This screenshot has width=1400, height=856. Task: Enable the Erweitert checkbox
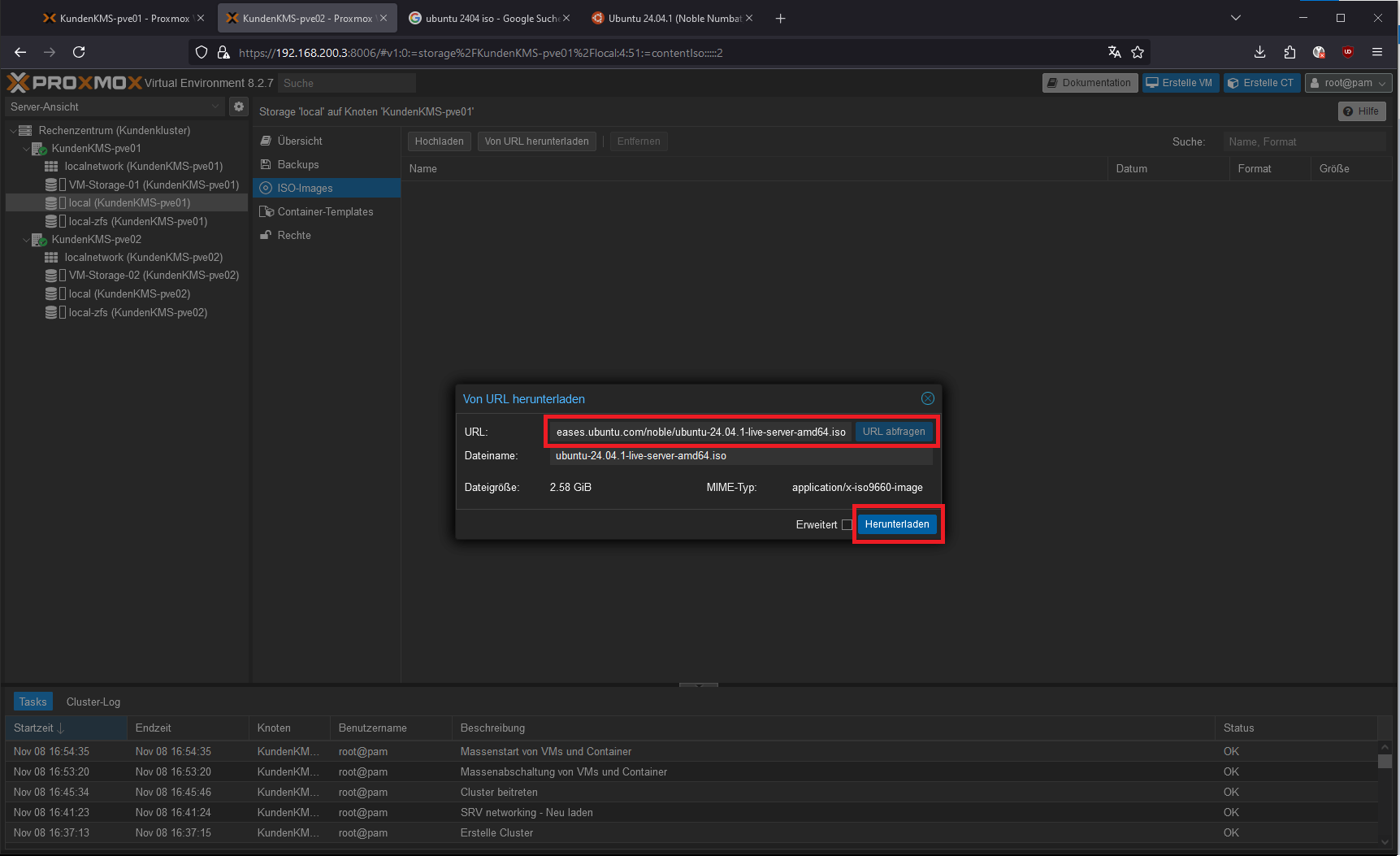pos(847,525)
